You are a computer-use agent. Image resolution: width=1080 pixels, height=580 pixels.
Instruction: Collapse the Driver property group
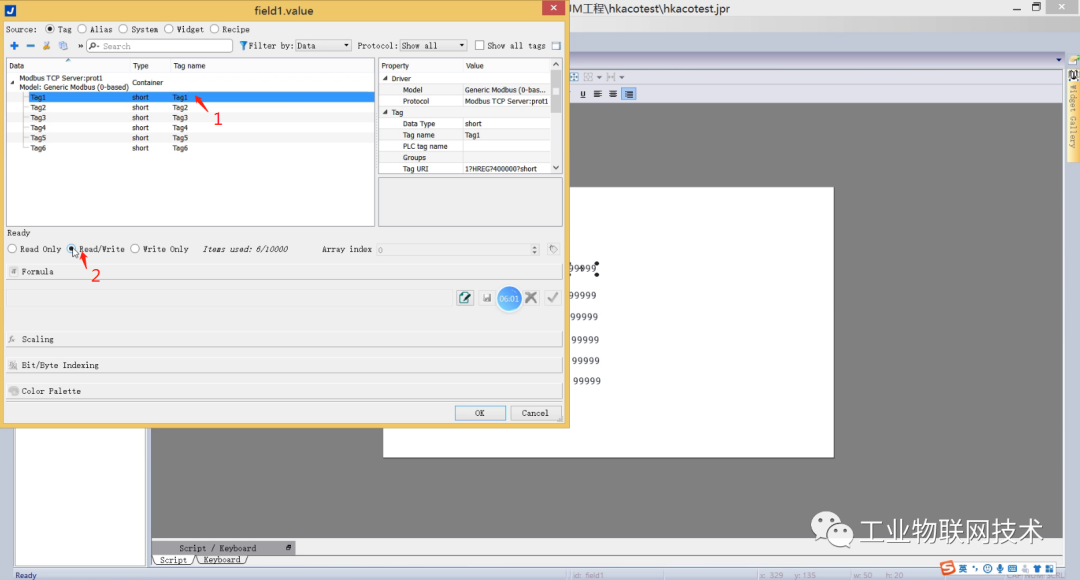pyautogui.click(x=384, y=78)
